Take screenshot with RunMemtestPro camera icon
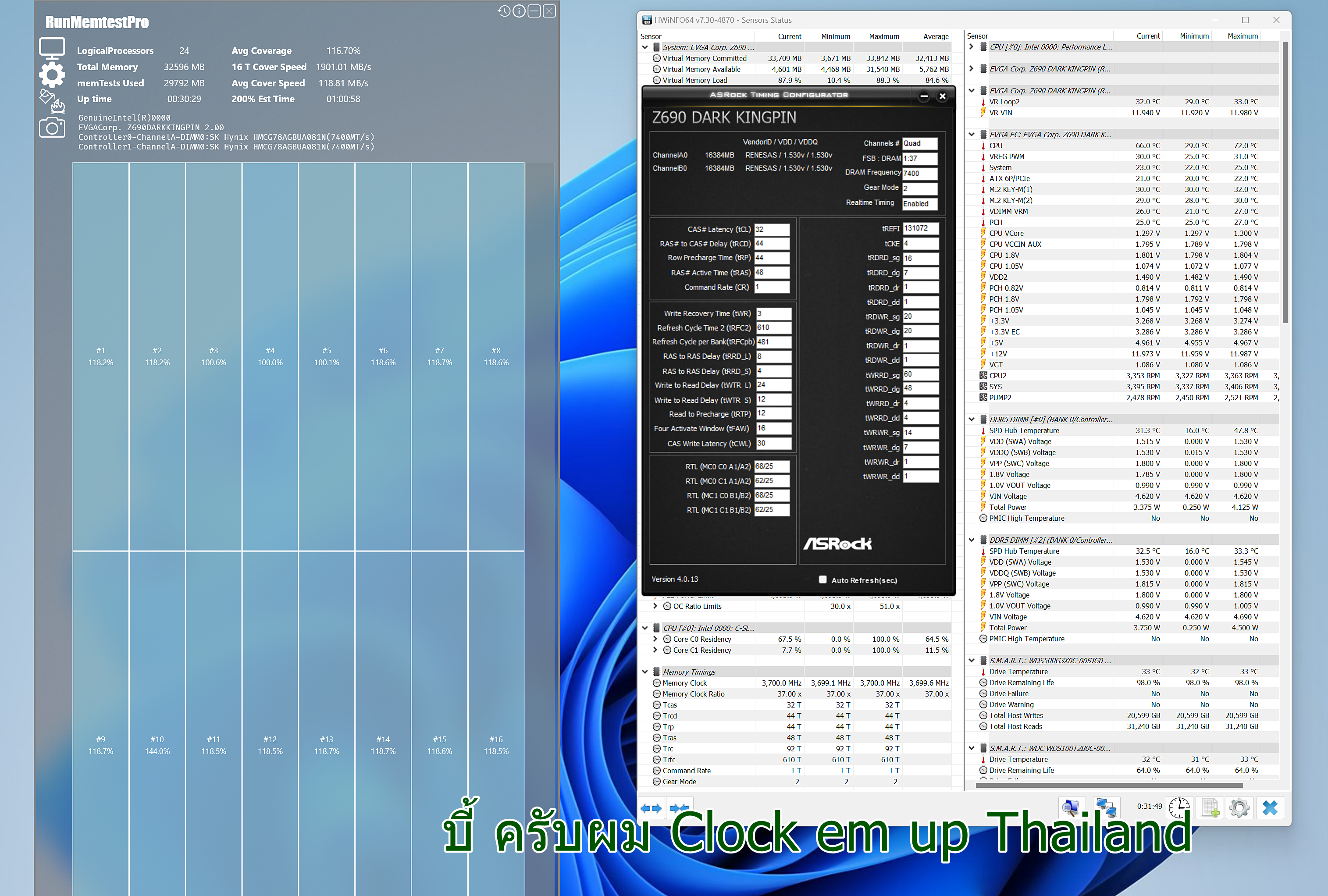The height and width of the screenshot is (896, 1328). (x=51, y=128)
